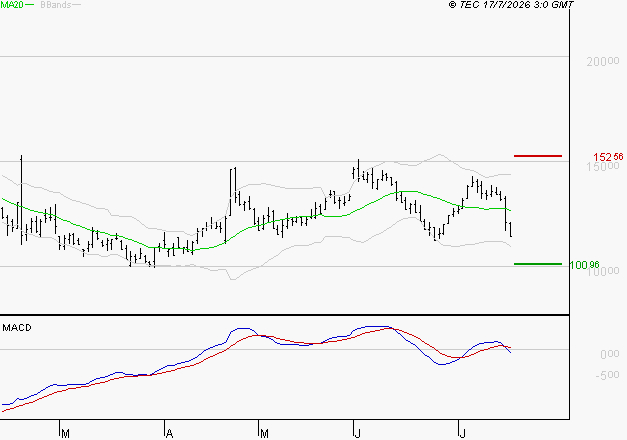Click the first J month marker

(357, 434)
